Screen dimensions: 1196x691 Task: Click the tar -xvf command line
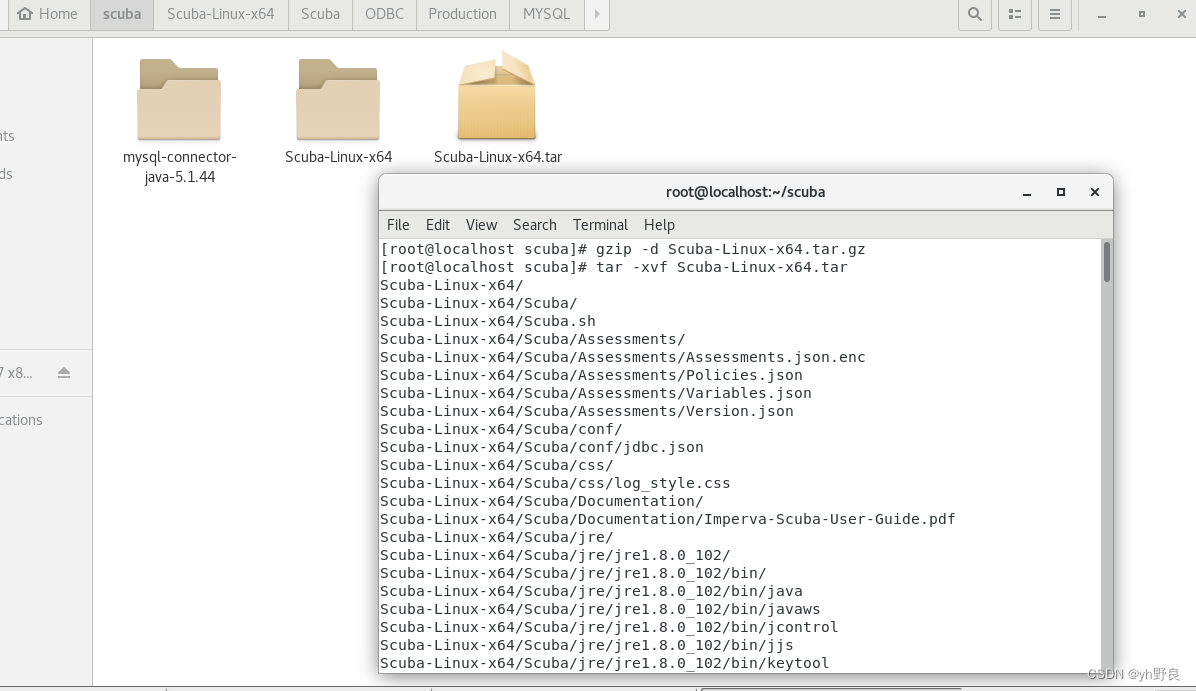(614, 268)
